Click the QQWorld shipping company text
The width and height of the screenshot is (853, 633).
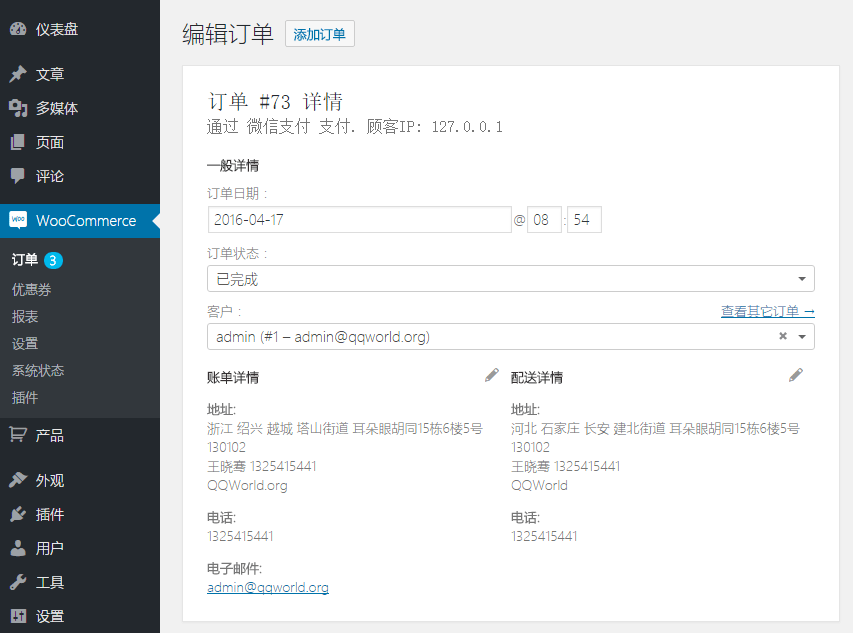(539, 485)
